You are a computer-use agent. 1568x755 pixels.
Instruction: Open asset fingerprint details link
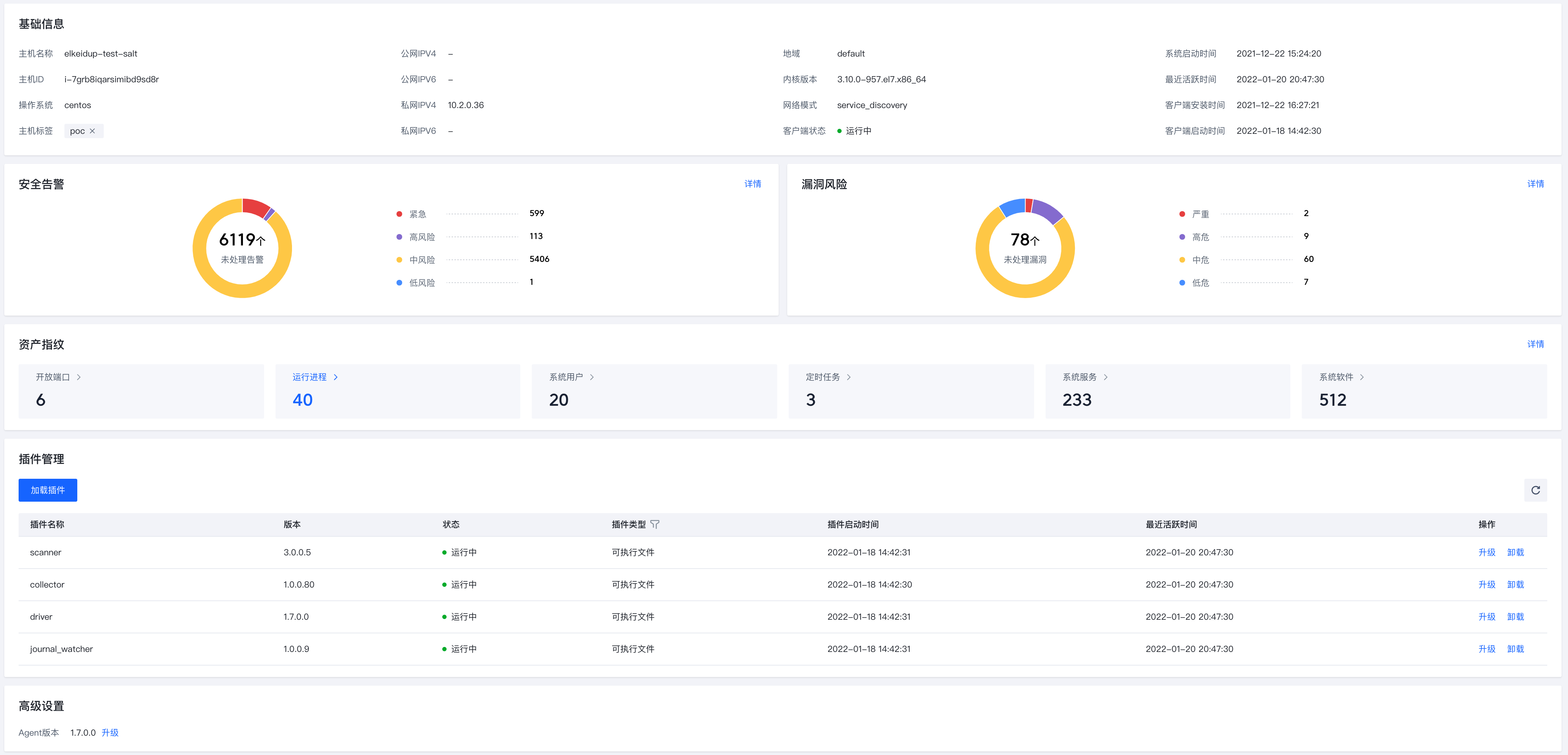coord(1535,344)
